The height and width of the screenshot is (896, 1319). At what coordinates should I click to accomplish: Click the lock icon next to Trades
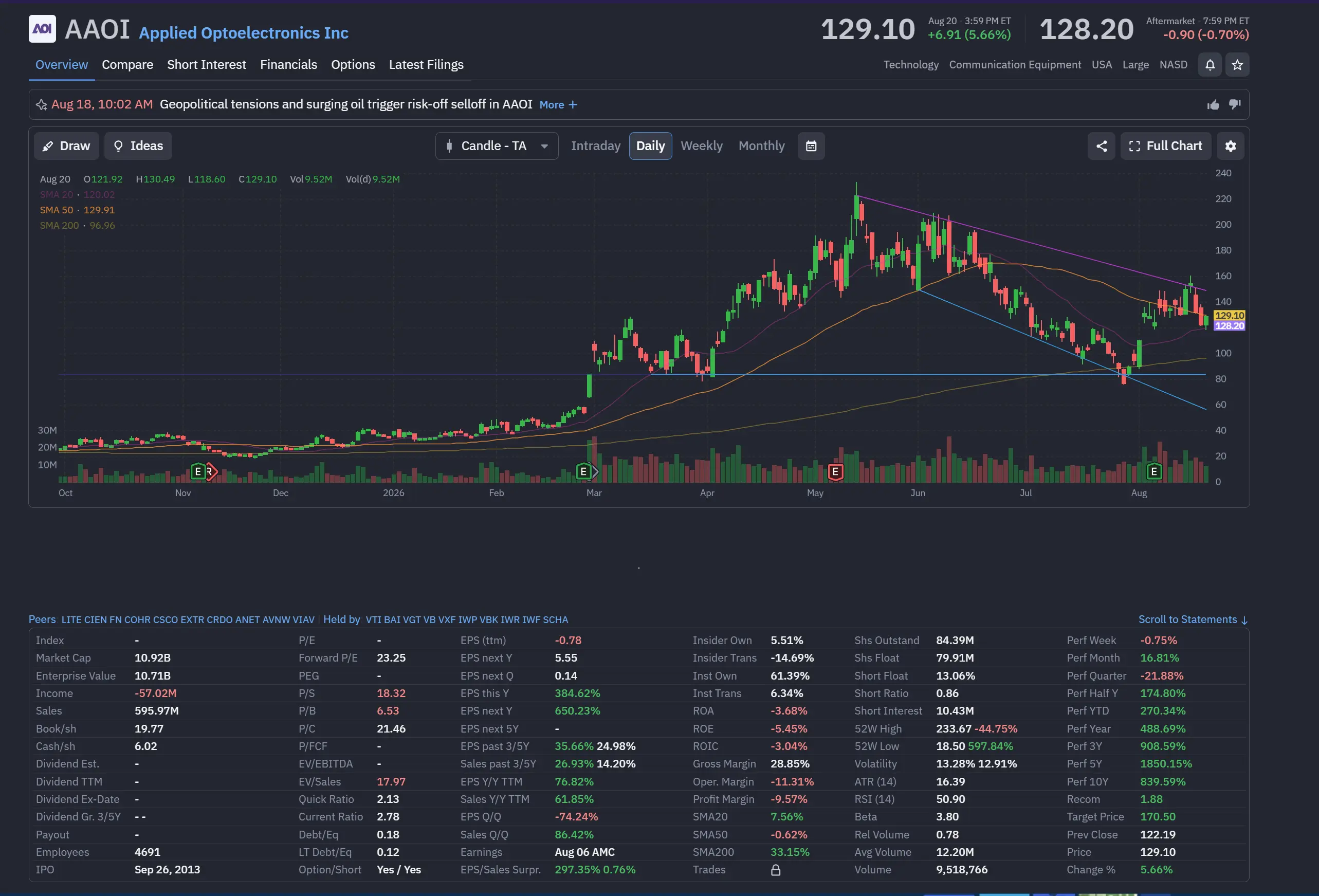[x=775, y=870]
